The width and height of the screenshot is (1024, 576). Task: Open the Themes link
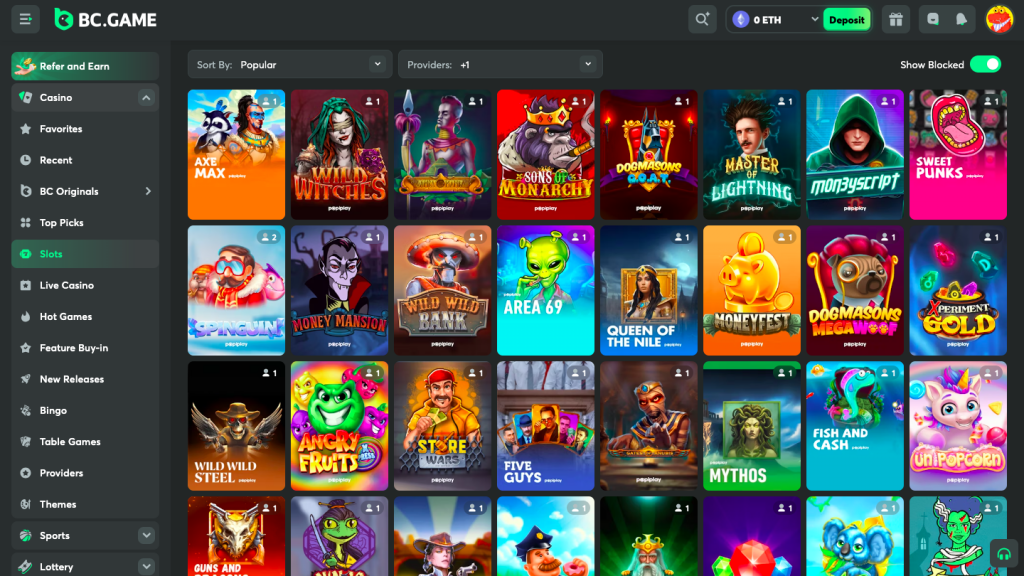coord(85,504)
